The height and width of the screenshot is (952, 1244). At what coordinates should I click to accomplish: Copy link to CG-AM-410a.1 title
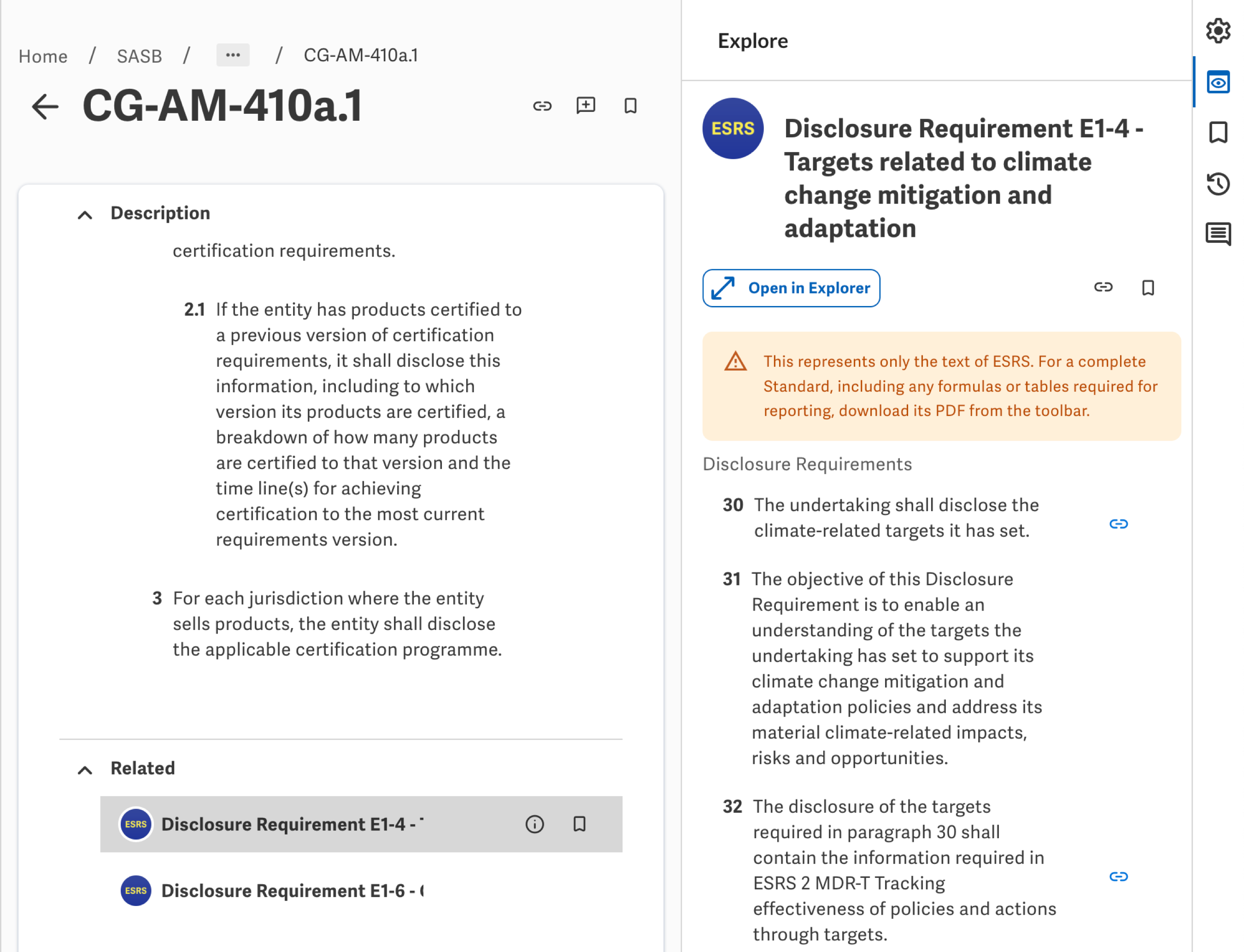pyautogui.click(x=542, y=106)
